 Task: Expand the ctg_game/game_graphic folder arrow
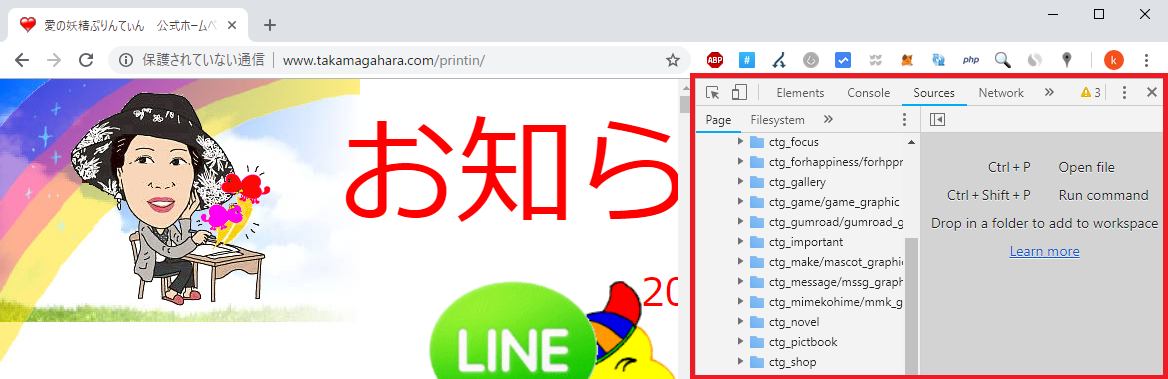(x=740, y=202)
